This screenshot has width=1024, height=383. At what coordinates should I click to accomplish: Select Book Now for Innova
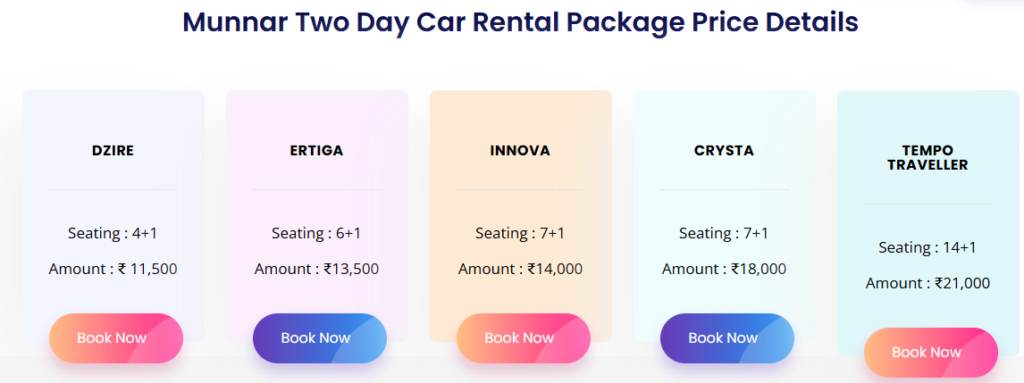(x=523, y=338)
